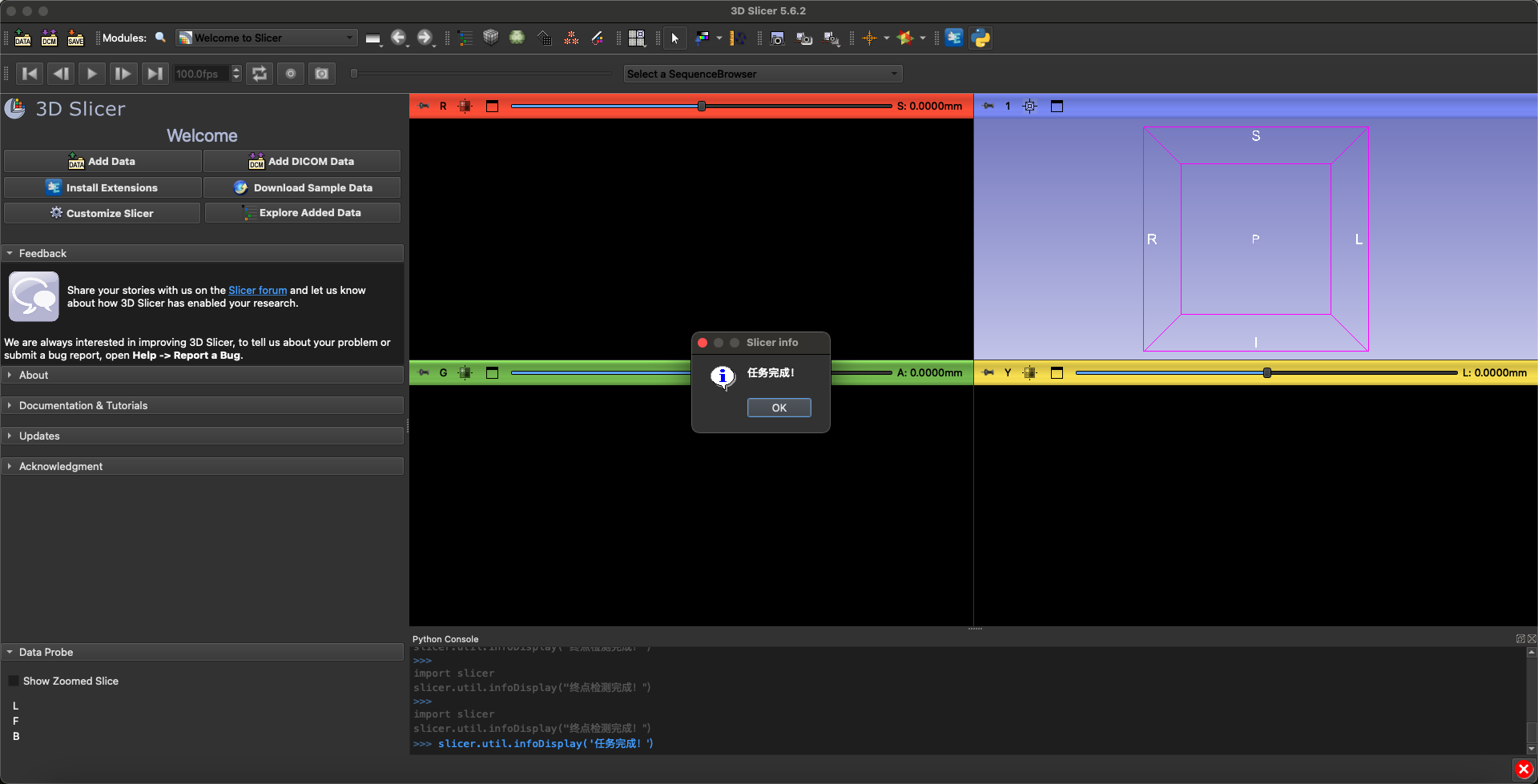Expand the Acknowledgment section
1538x784 pixels.
(x=61, y=466)
